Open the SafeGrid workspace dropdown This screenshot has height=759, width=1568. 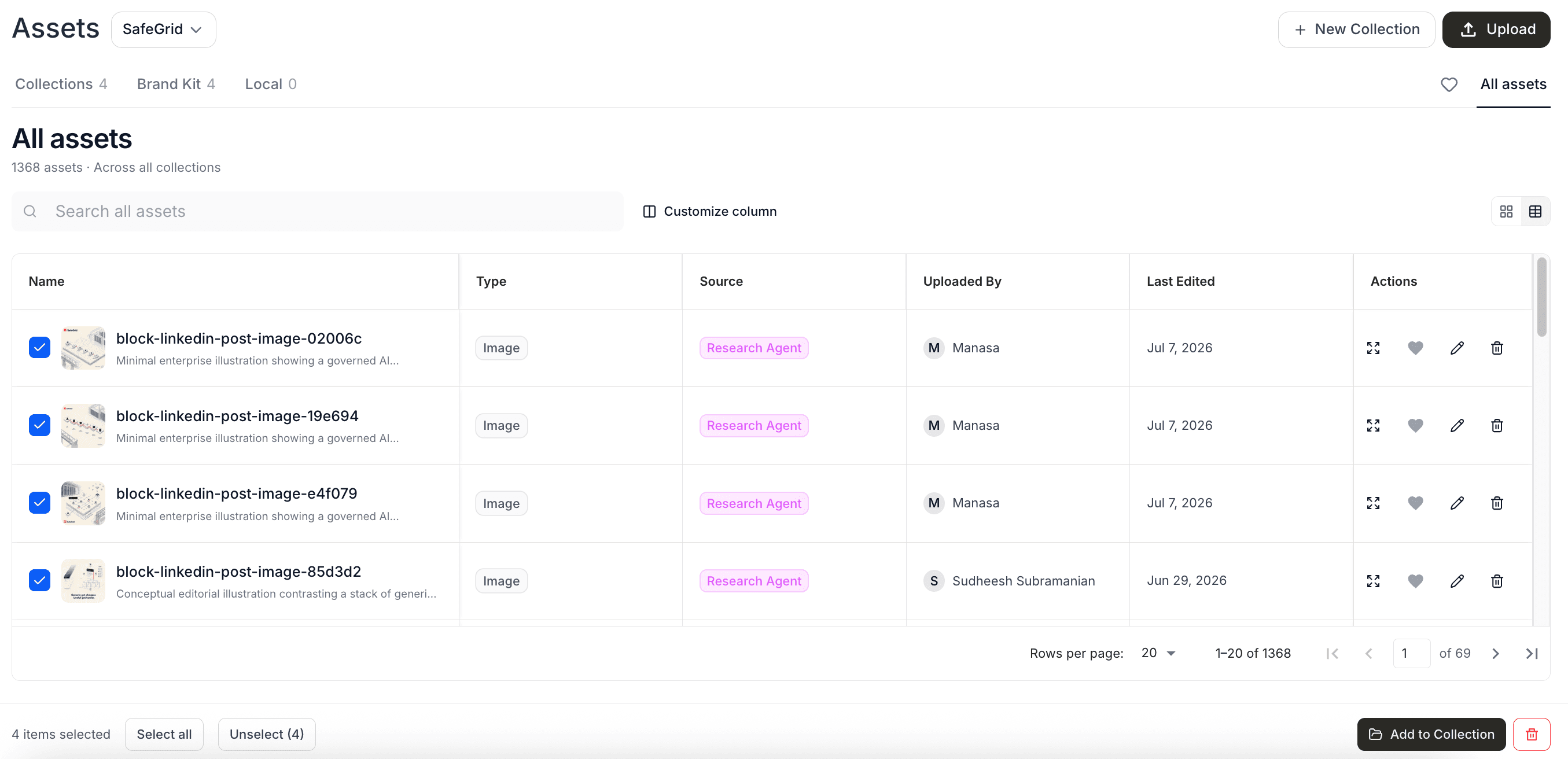pos(163,30)
